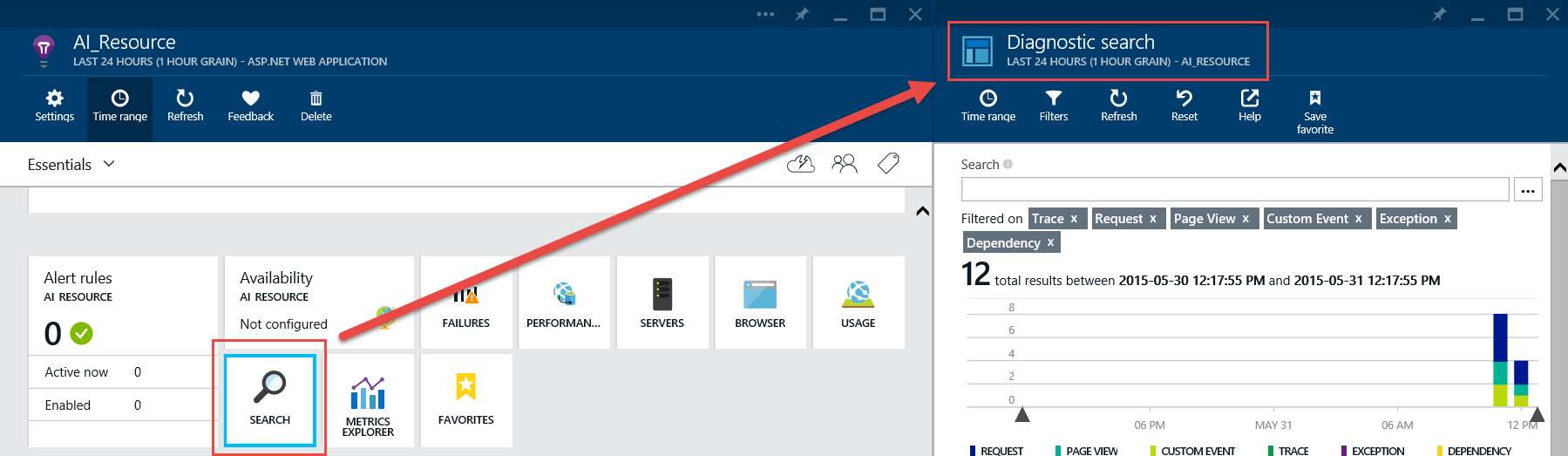
Task: Open more options ellipsis on AI_Resource blade
Action: 765,14
